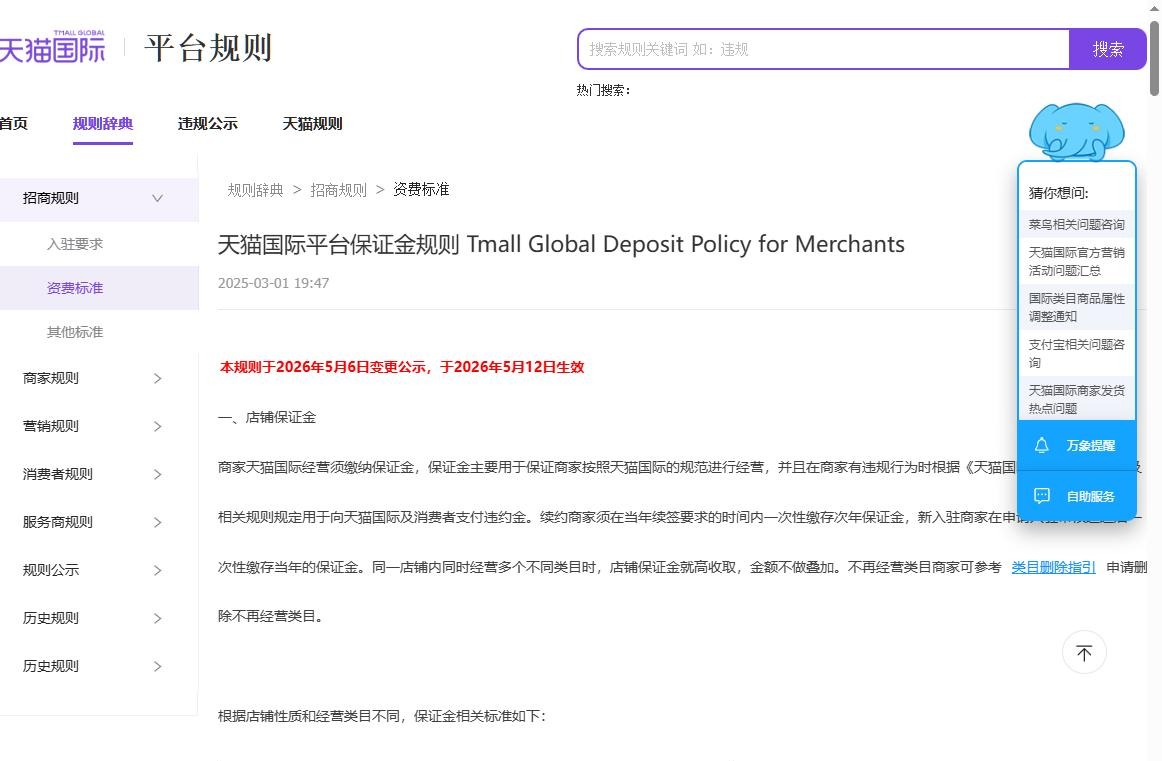Click the 万象提醒 button label
Viewport: 1162px width, 761px height.
tap(1090, 445)
